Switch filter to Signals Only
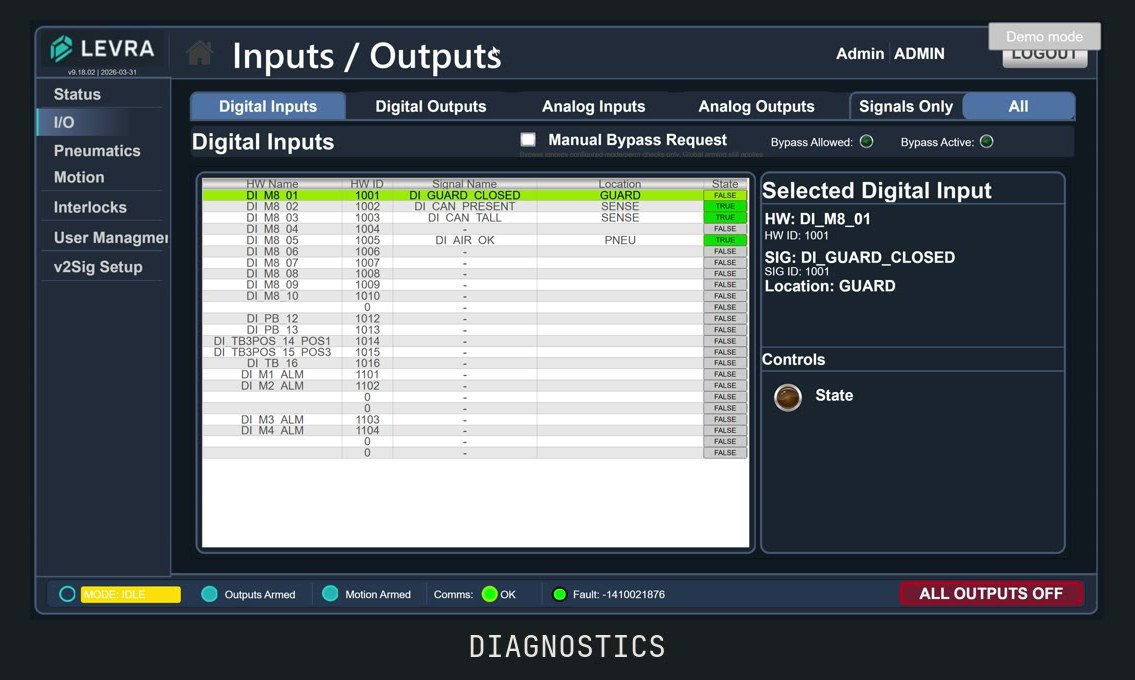Viewport: 1135px width, 680px height. point(906,106)
